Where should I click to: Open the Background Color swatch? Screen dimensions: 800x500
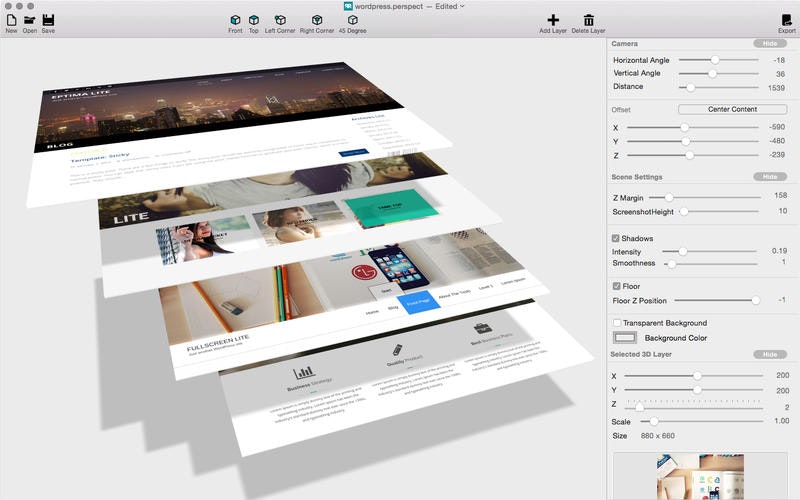[625, 338]
